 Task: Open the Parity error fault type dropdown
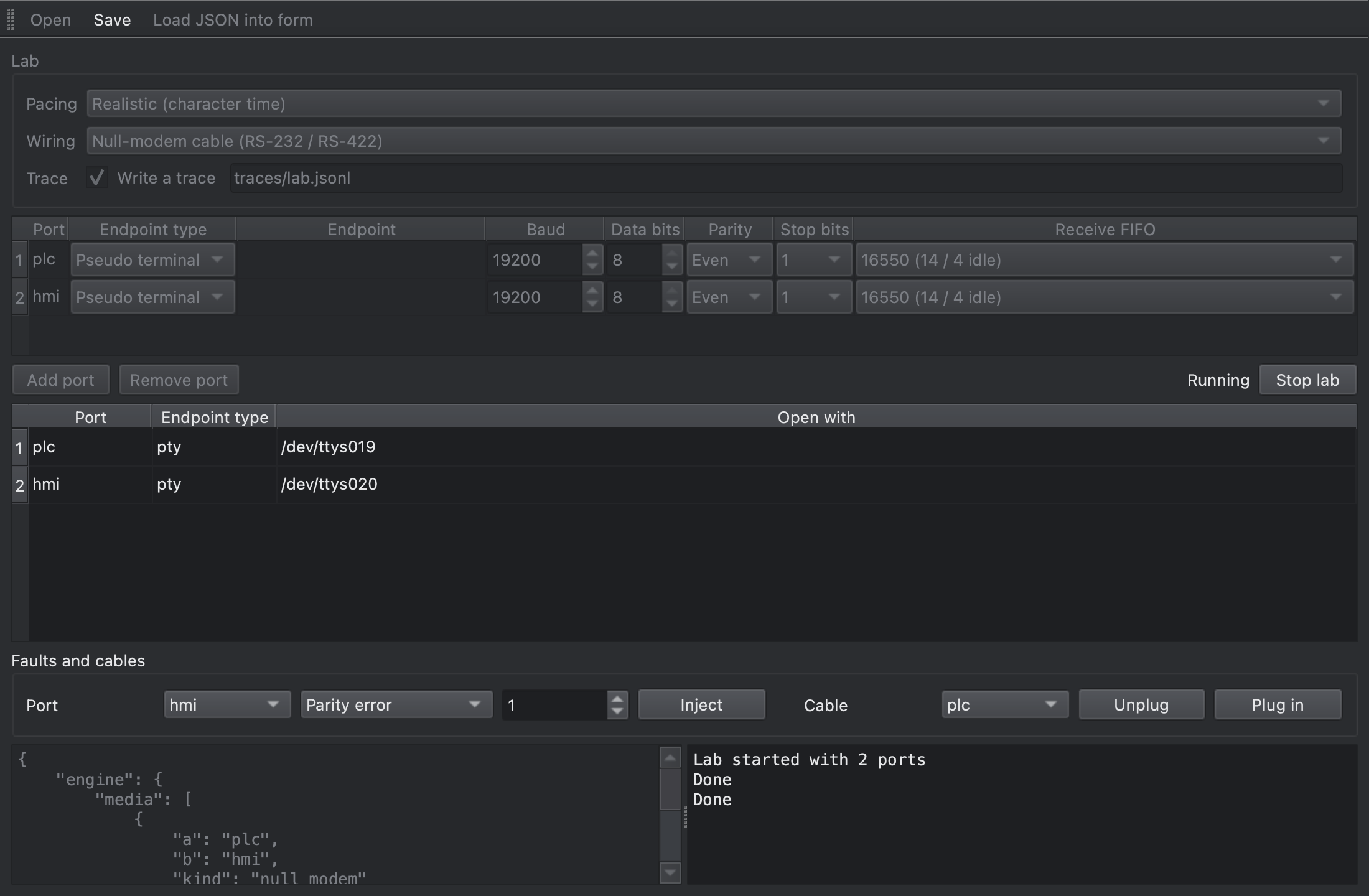(396, 704)
